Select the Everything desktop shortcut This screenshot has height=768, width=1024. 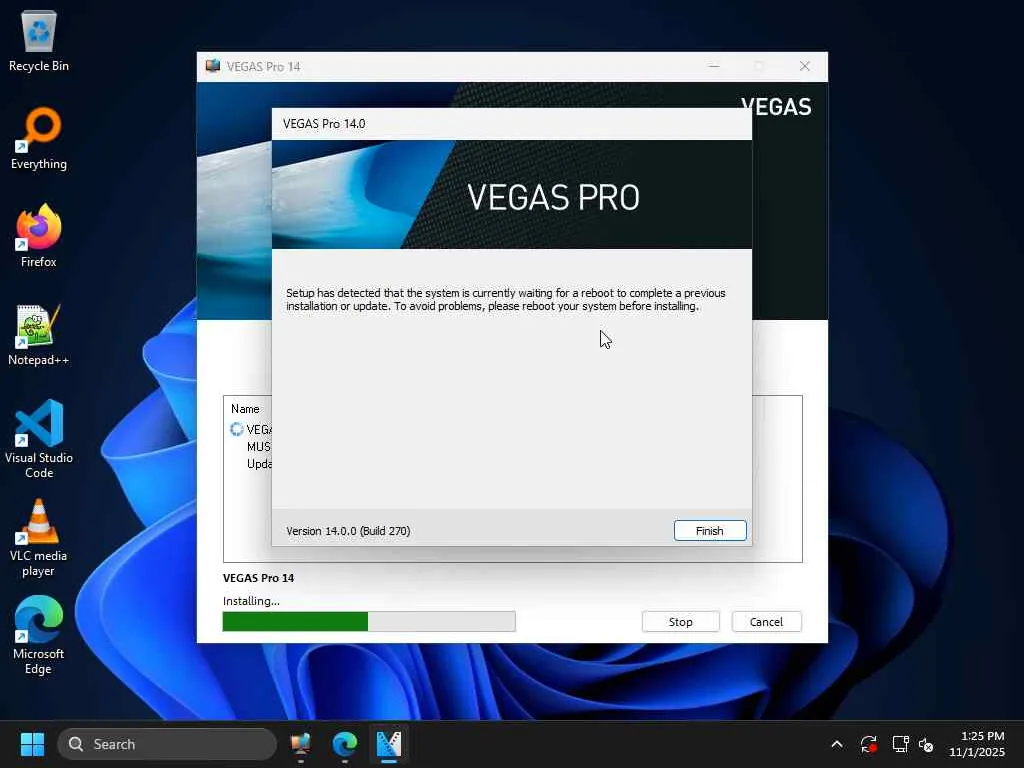pyautogui.click(x=39, y=138)
